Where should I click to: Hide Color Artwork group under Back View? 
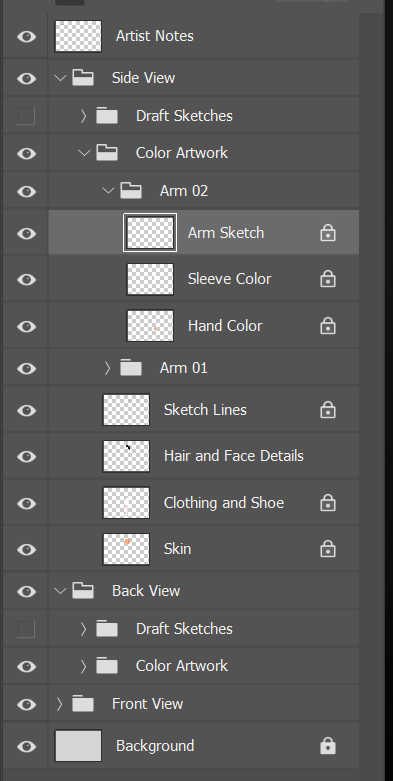26,666
